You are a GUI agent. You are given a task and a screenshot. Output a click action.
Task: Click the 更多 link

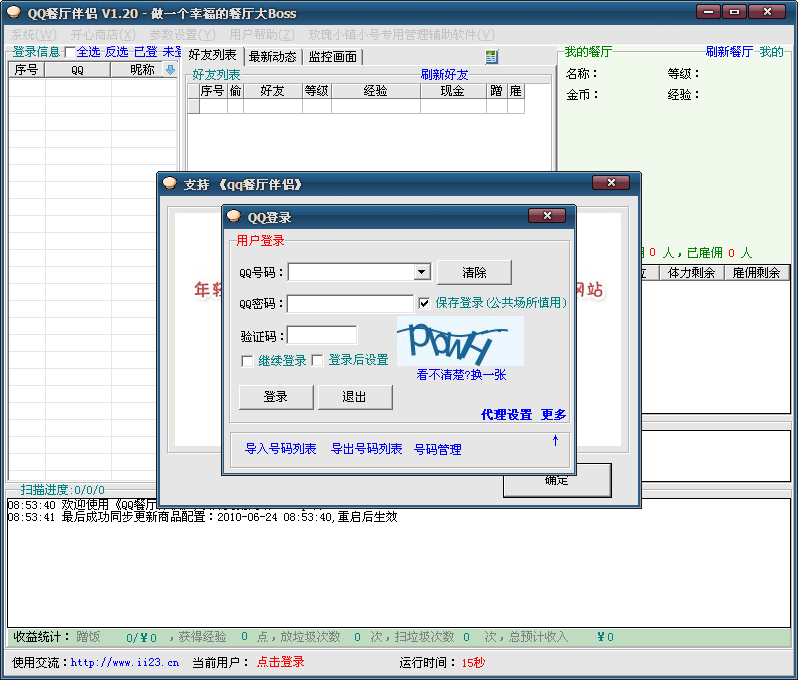click(553, 415)
